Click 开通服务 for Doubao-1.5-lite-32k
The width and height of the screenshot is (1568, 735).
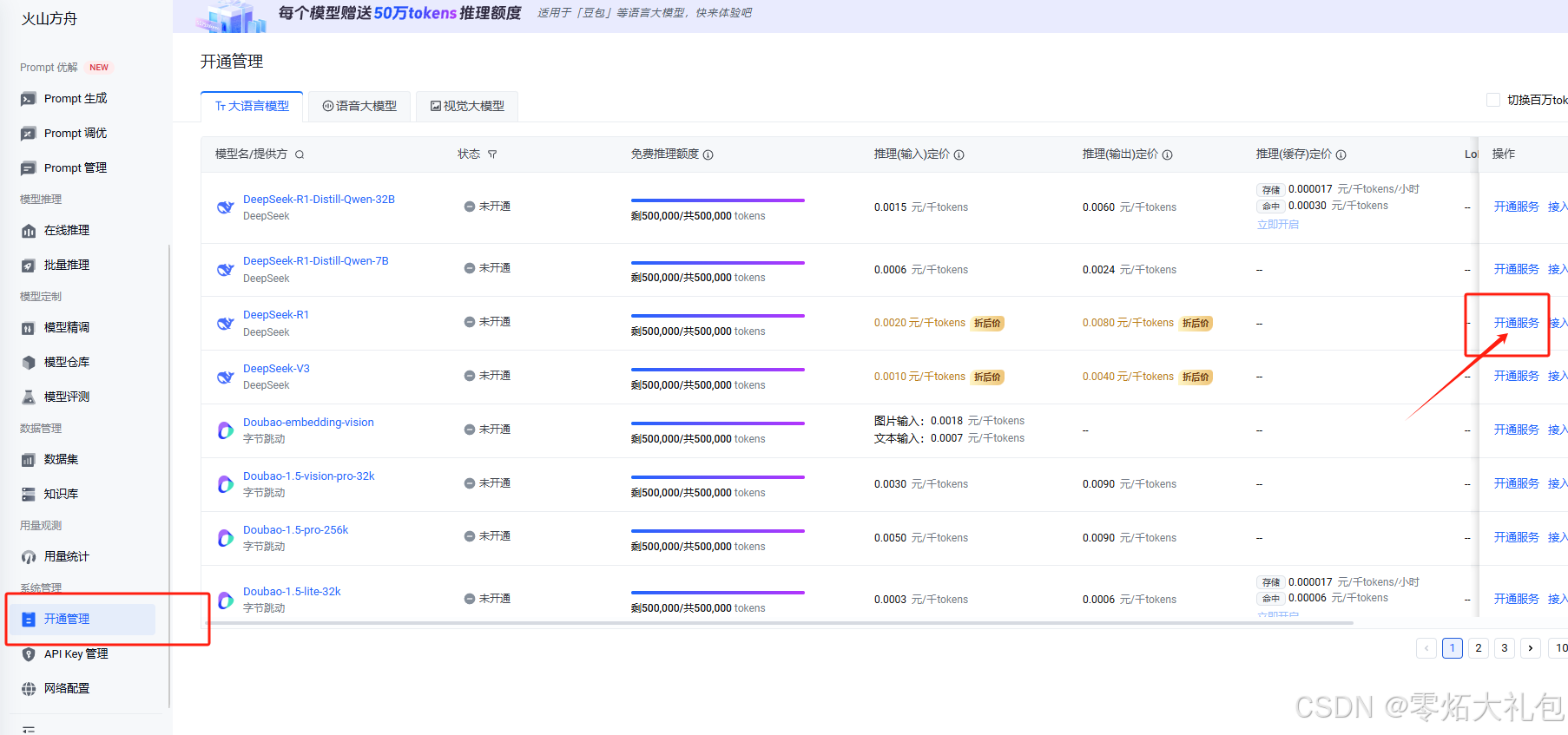[1516, 599]
